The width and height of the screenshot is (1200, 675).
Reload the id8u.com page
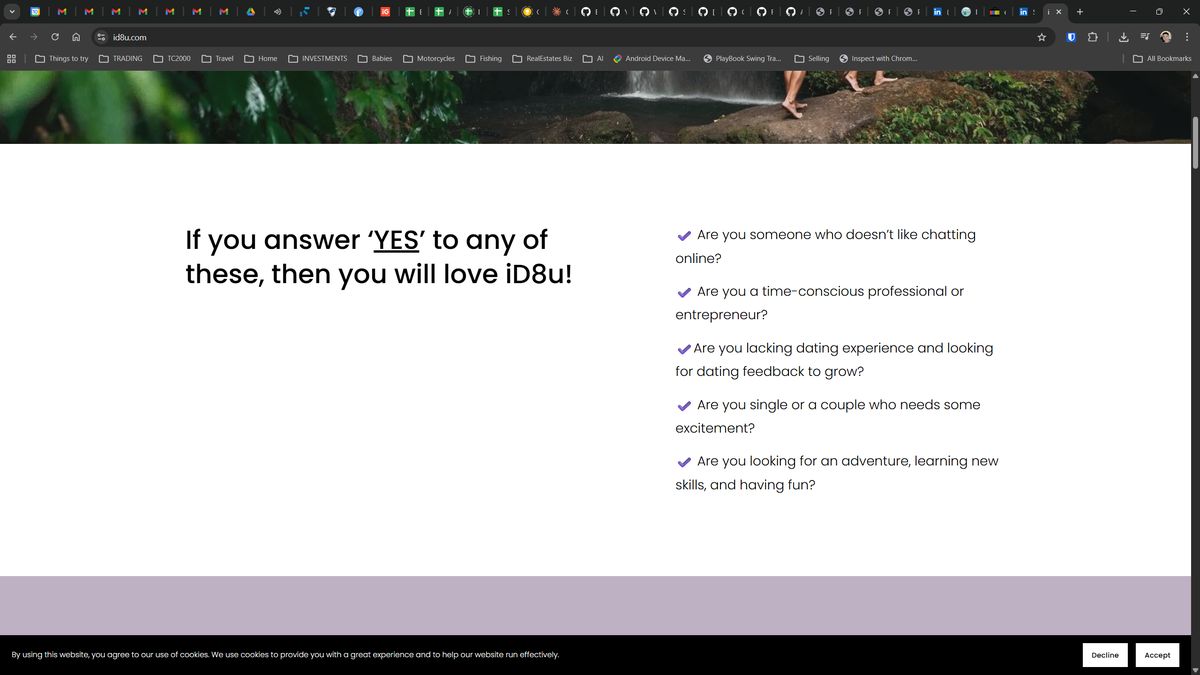tap(55, 37)
